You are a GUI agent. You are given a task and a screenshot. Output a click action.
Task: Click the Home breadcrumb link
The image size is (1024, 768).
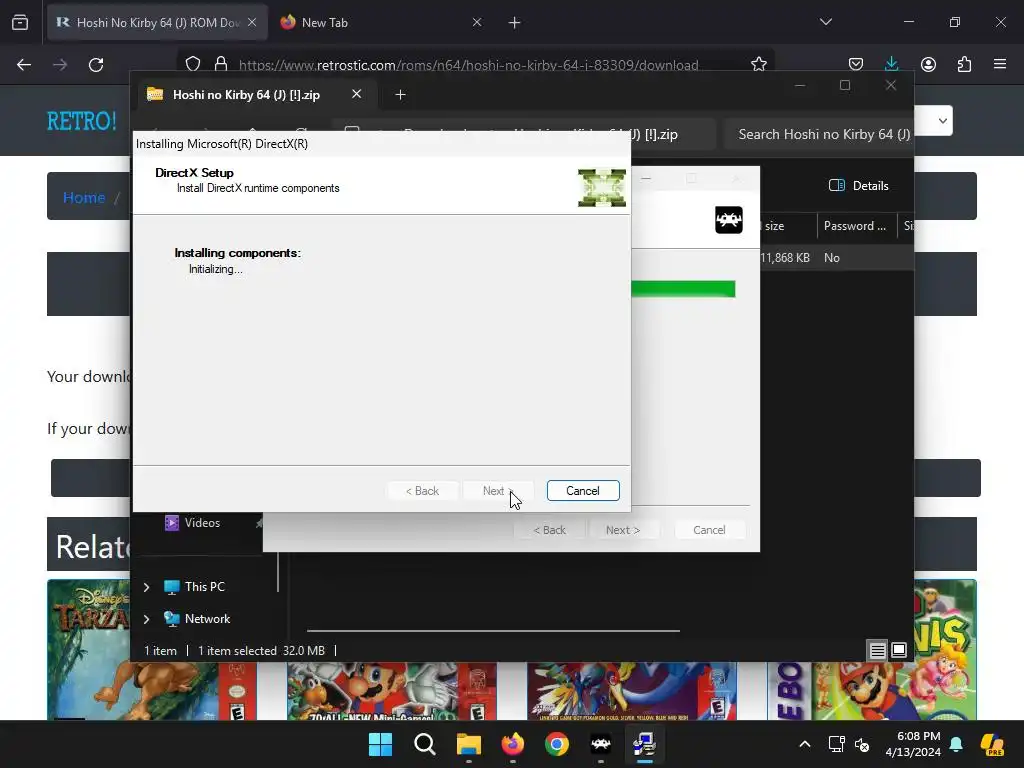[x=84, y=197]
